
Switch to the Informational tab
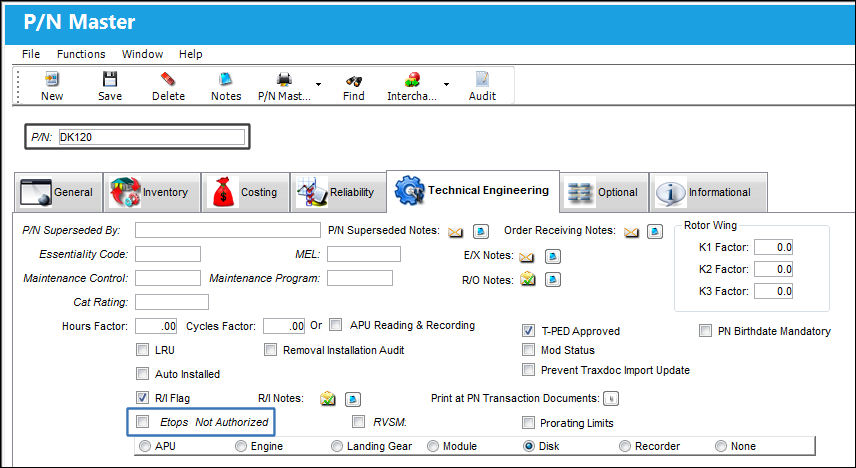click(708, 192)
